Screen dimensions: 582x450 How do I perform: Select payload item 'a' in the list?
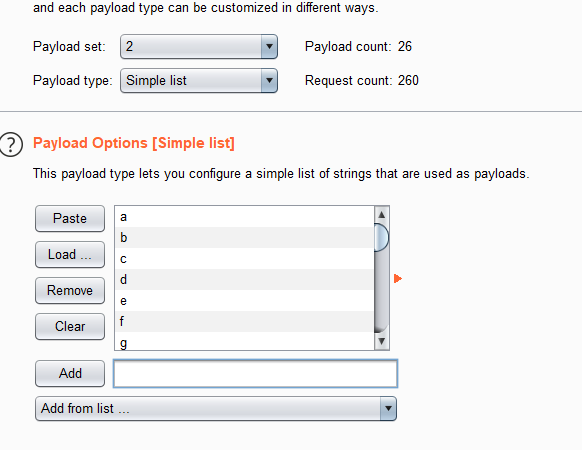[244, 217]
